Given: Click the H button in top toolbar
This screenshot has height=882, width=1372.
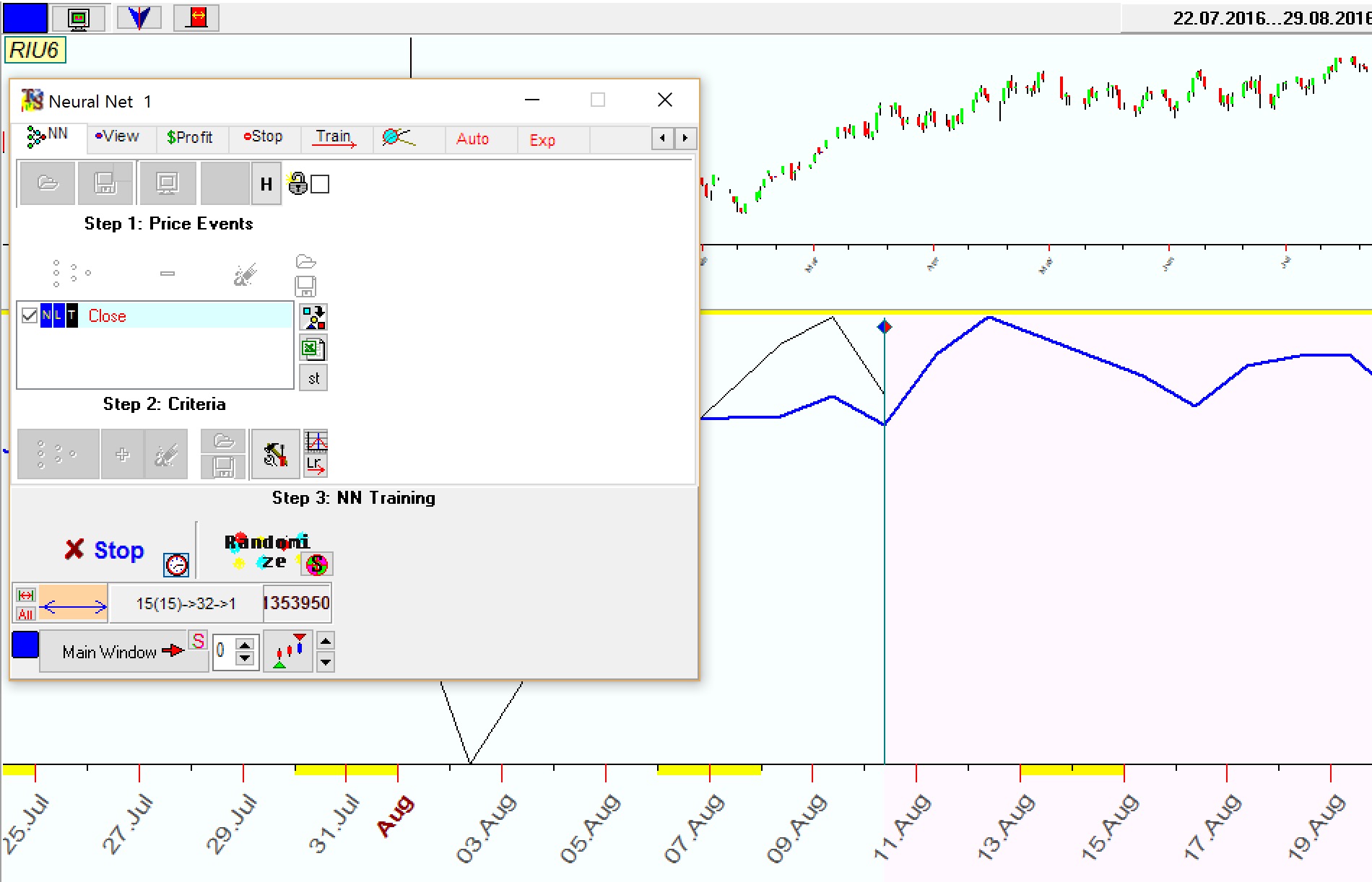Looking at the screenshot, I should [266, 185].
